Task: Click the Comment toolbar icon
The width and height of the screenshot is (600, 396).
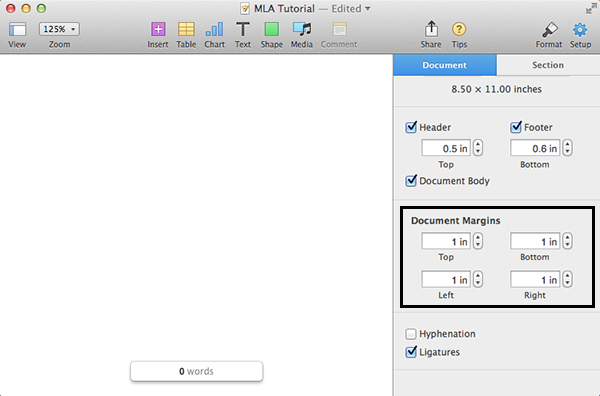Action: click(x=339, y=29)
